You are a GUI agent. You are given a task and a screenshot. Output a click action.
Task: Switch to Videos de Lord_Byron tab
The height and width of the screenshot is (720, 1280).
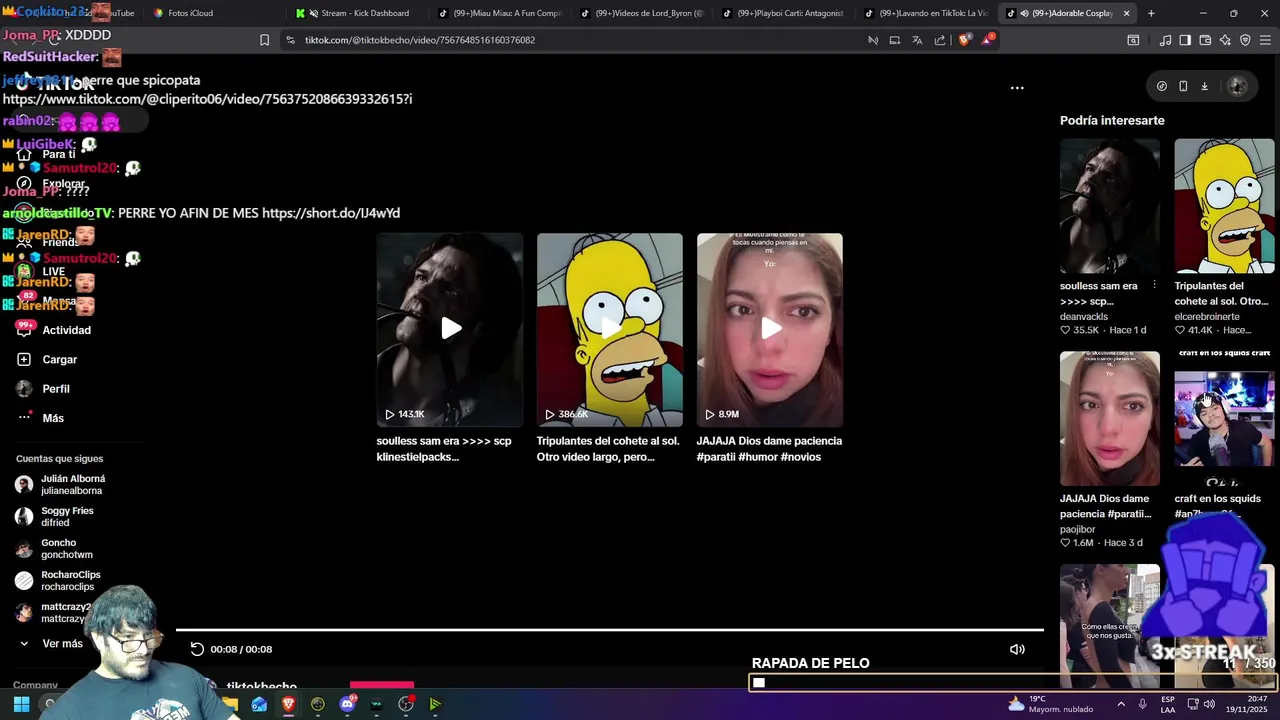coord(643,13)
